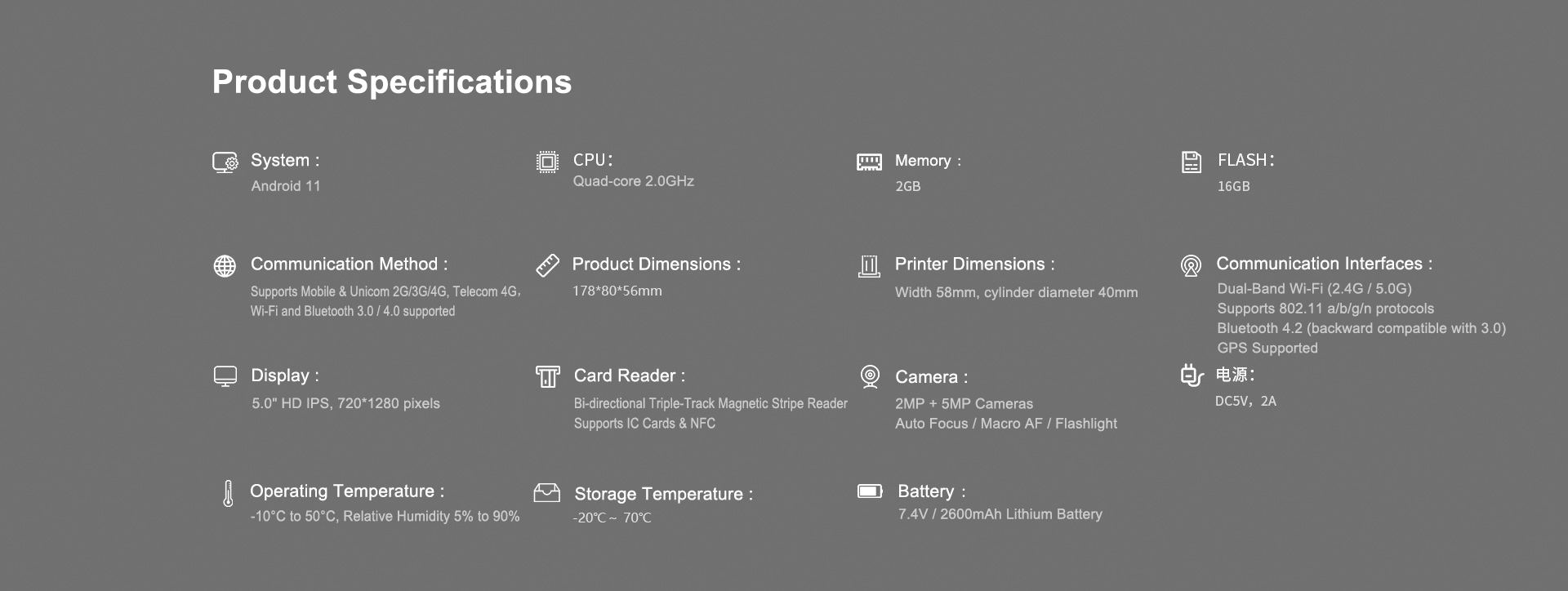Click the FLASH storage document icon
The height and width of the screenshot is (591, 1568).
pyautogui.click(x=1192, y=162)
